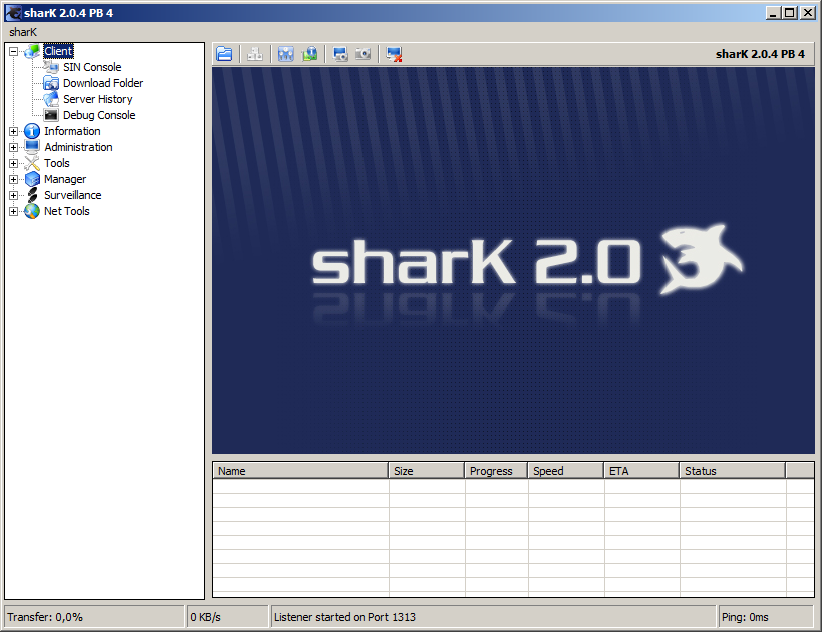Click the Net Tools globe icon

click(x=32, y=211)
